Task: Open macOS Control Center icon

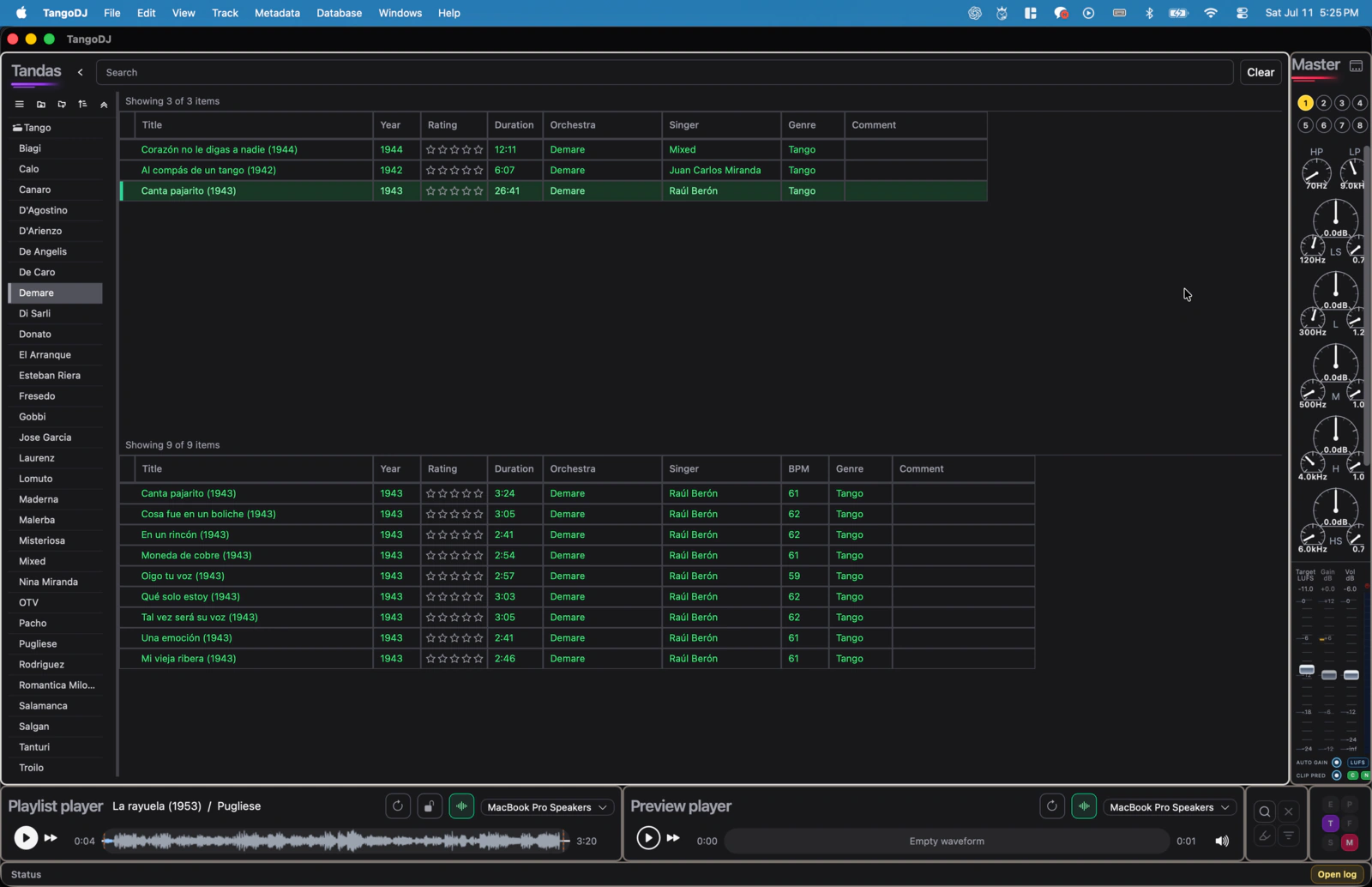Action: 1242,13
